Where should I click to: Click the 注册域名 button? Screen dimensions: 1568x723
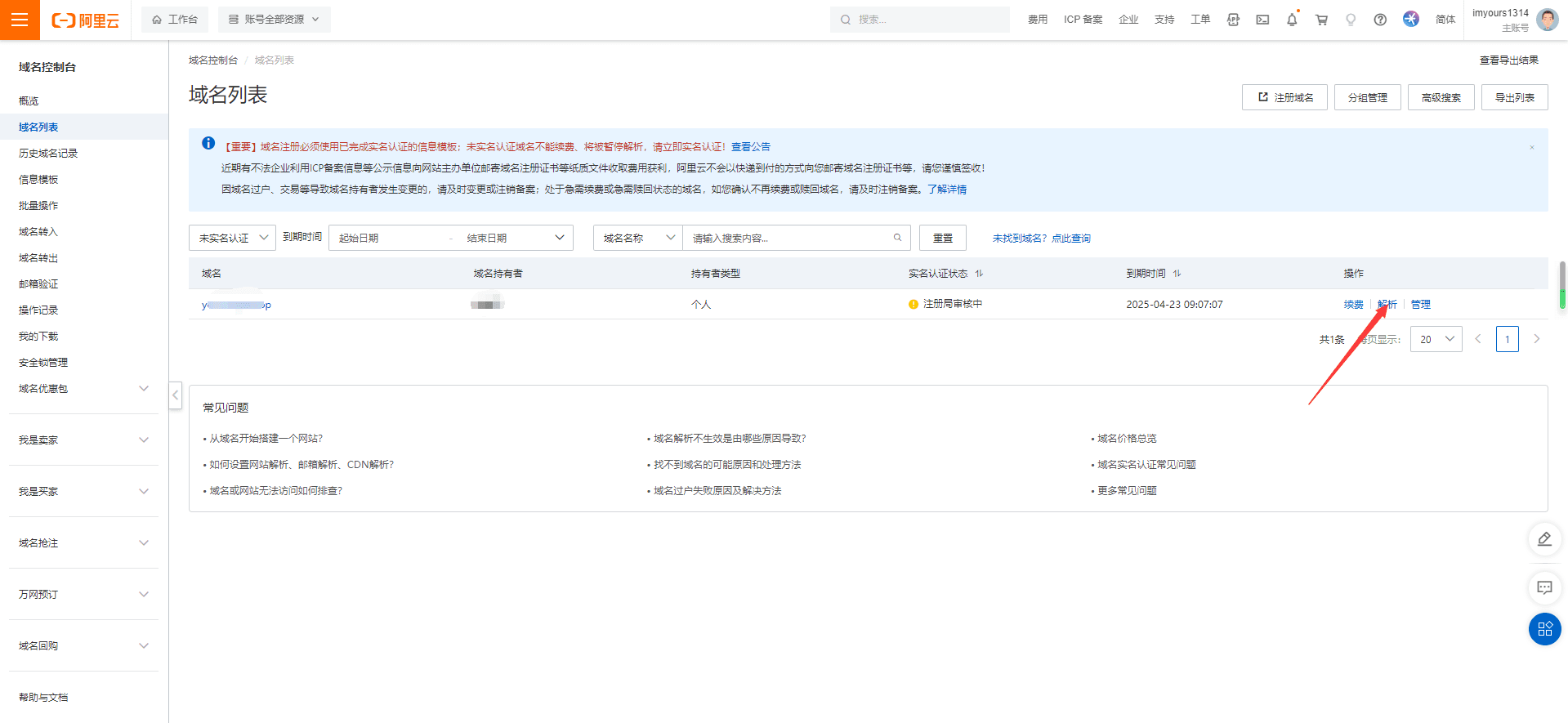pyautogui.click(x=1284, y=97)
